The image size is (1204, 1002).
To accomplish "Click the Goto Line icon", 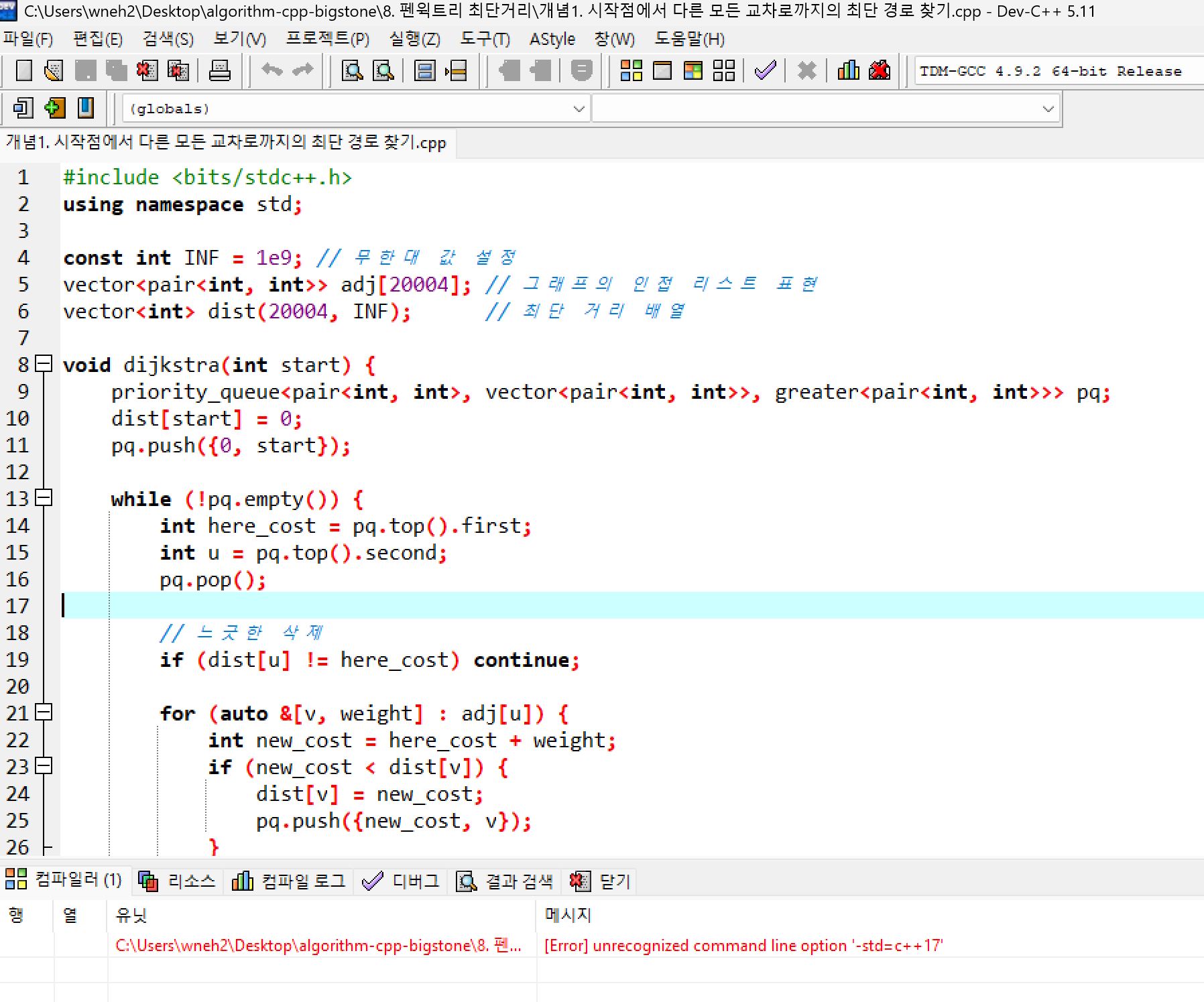I will click(x=456, y=70).
